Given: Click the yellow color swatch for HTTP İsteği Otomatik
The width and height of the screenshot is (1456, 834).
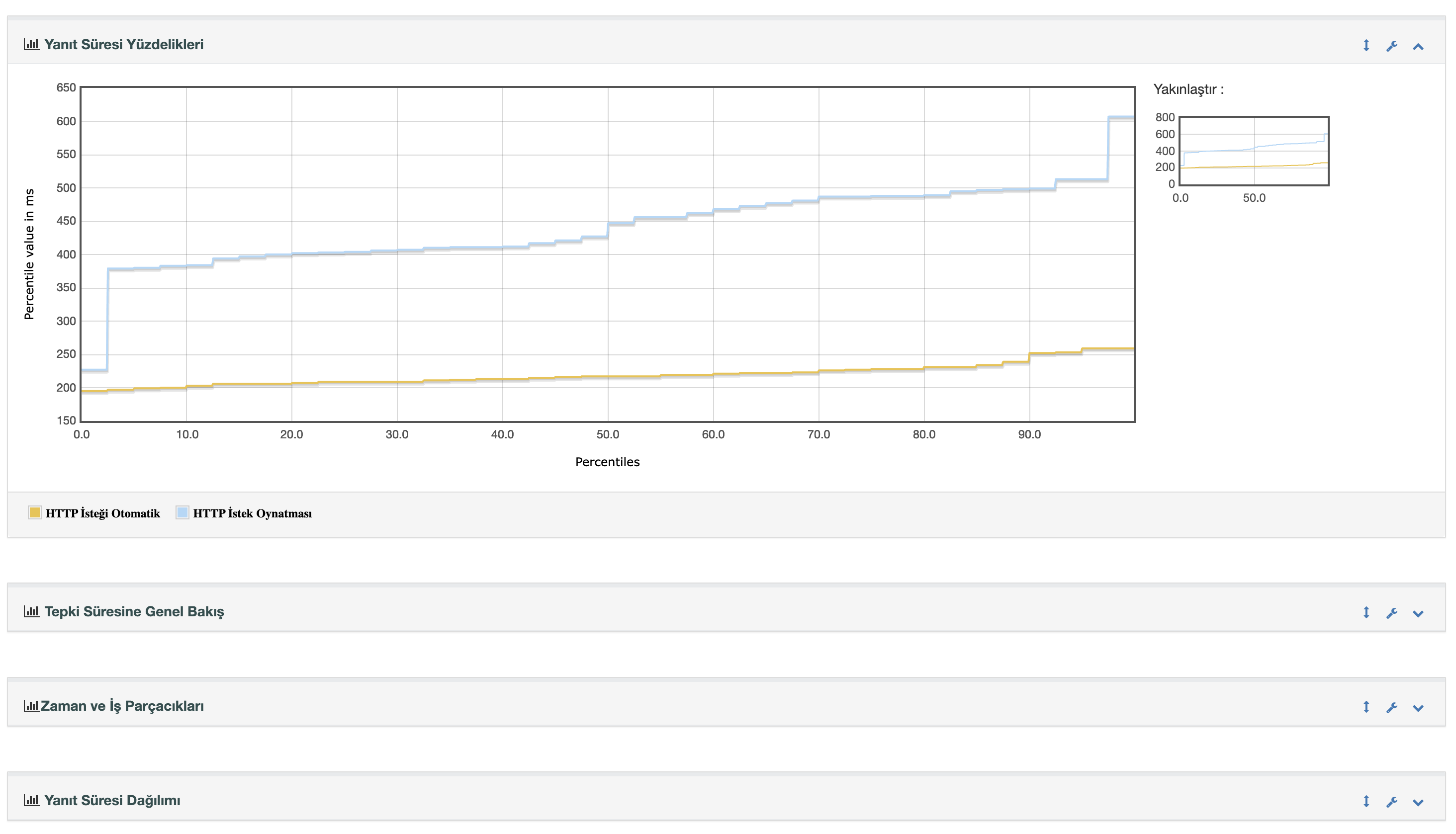Looking at the screenshot, I should [x=35, y=512].
